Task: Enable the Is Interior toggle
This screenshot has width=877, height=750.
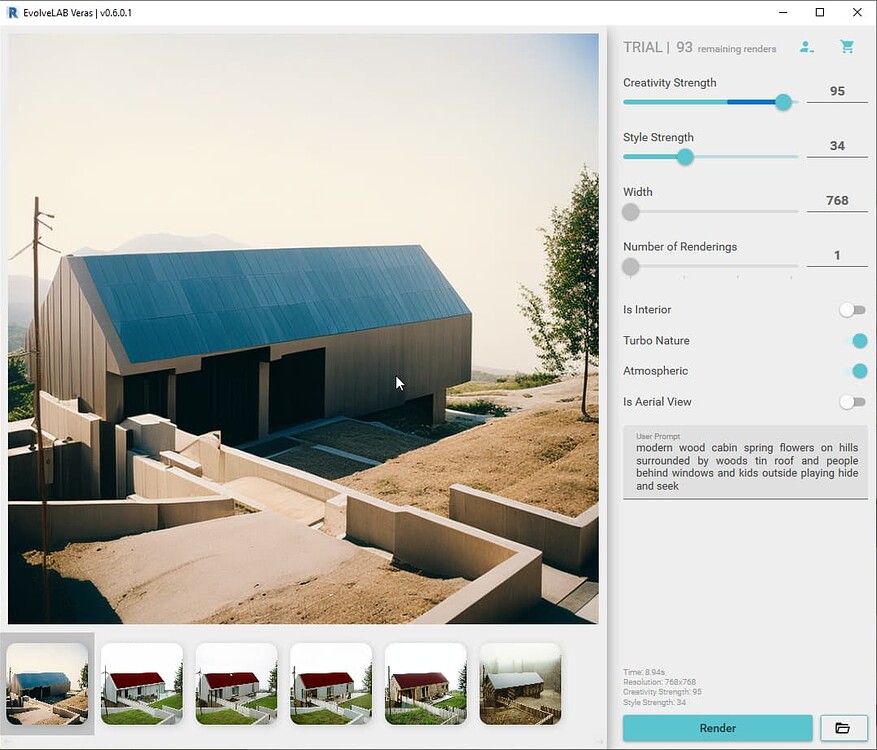Action: pos(852,310)
